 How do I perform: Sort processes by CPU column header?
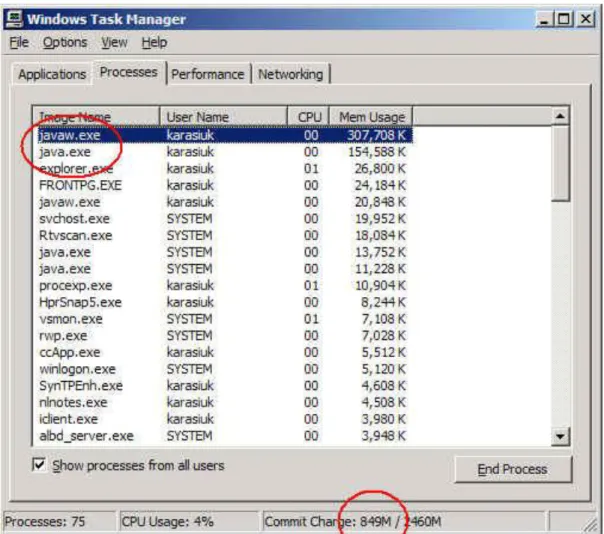pyautogui.click(x=309, y=116)
